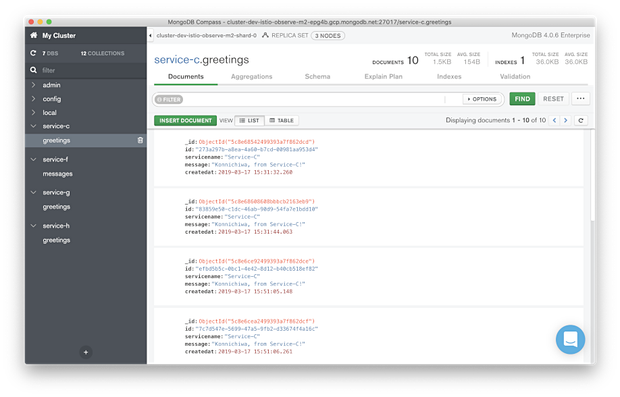Open the Intercom chat bubble

pyautogui.click(x=570, y=339)
